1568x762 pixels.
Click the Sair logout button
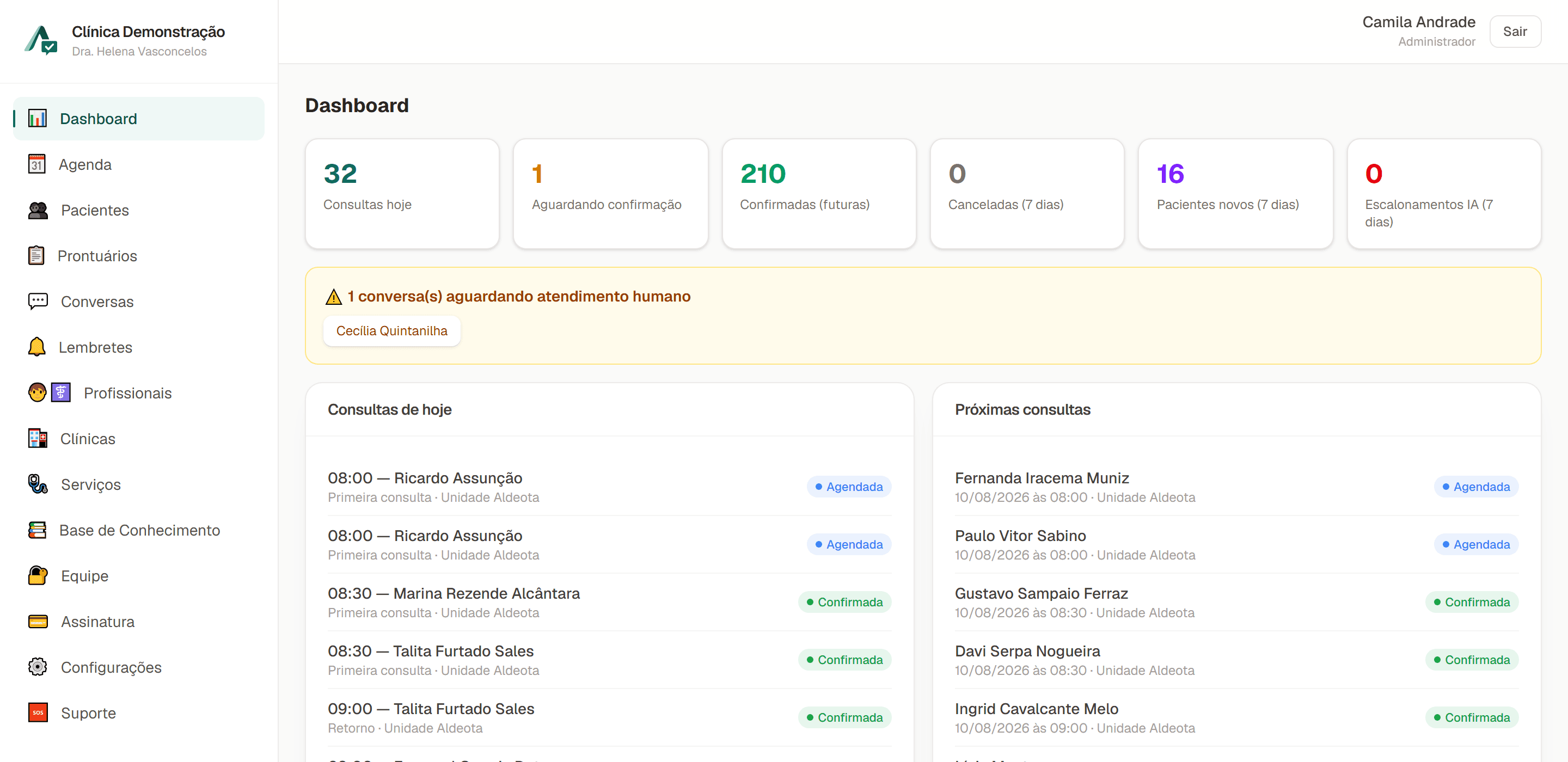1515,31
